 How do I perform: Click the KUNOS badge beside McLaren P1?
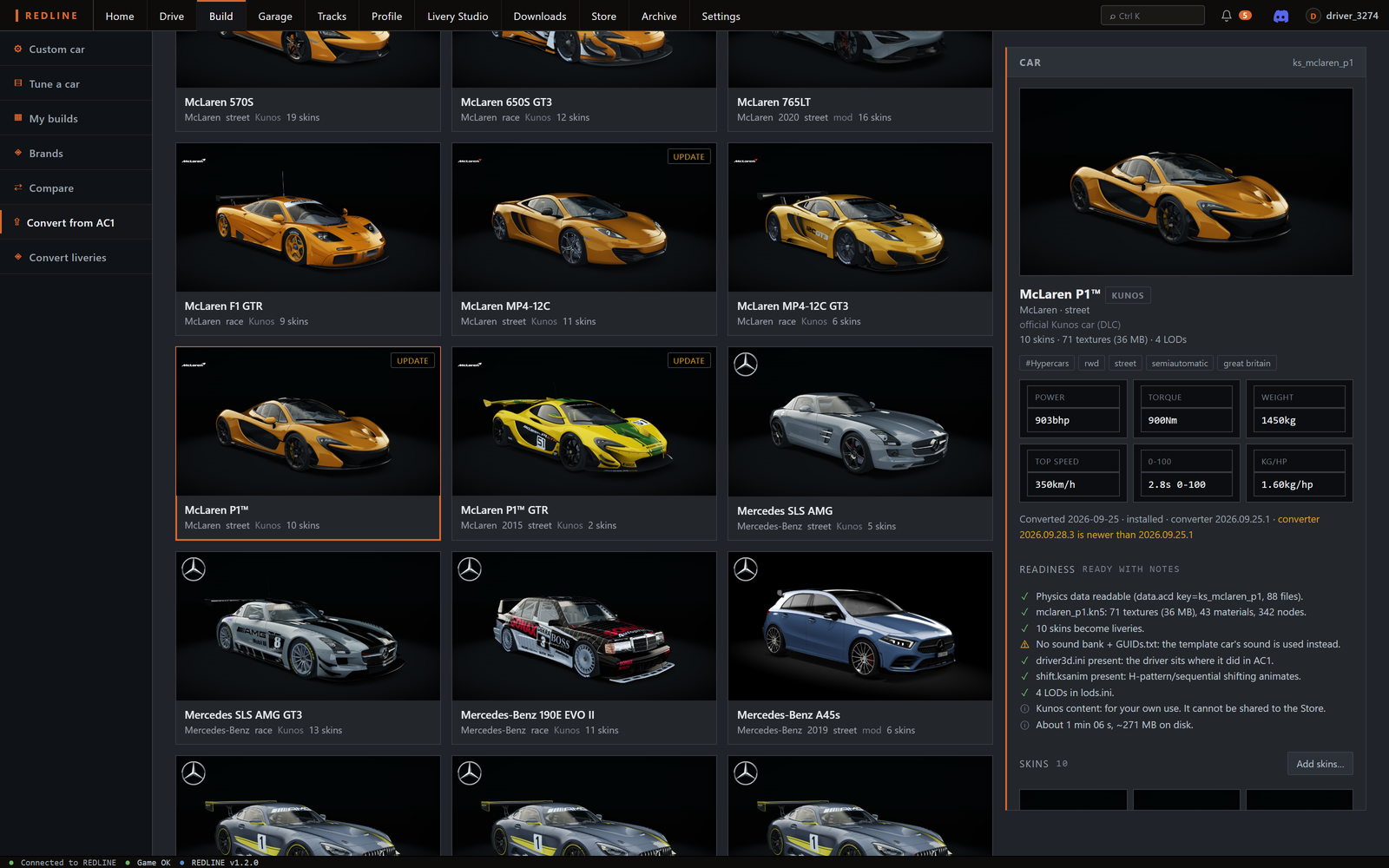pos(1128,295)
